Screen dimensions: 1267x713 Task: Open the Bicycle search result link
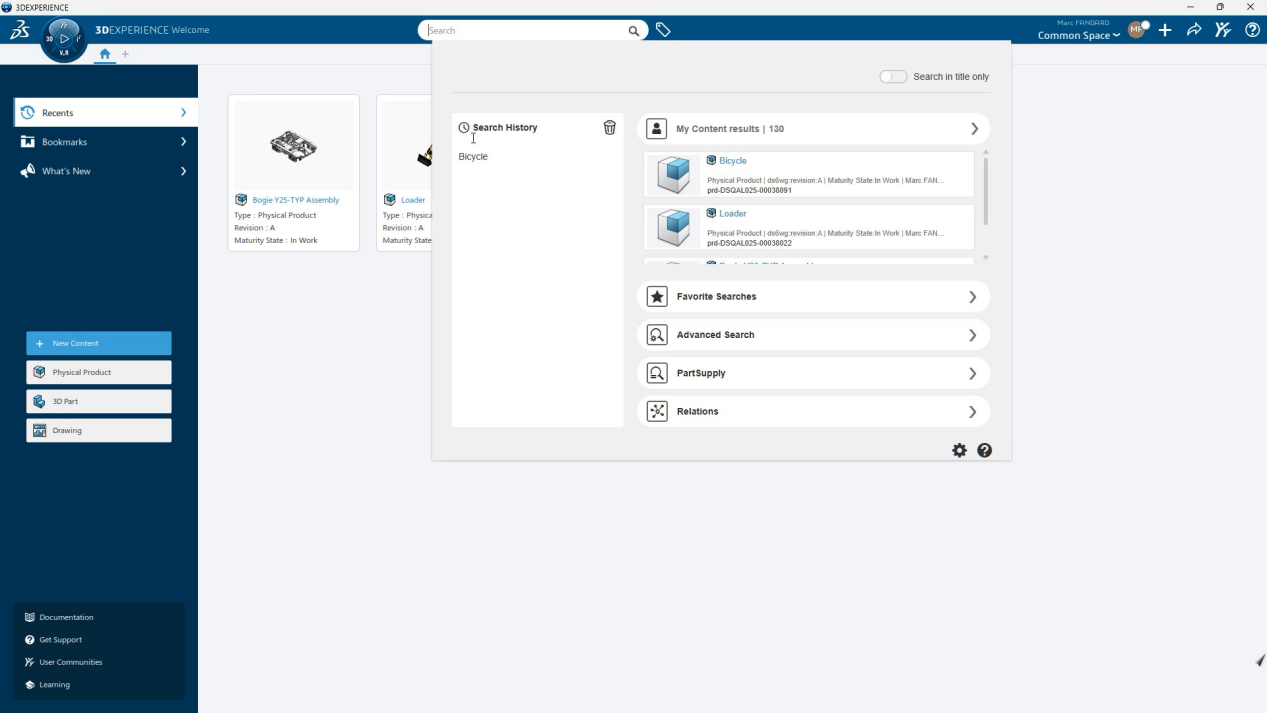733,161
